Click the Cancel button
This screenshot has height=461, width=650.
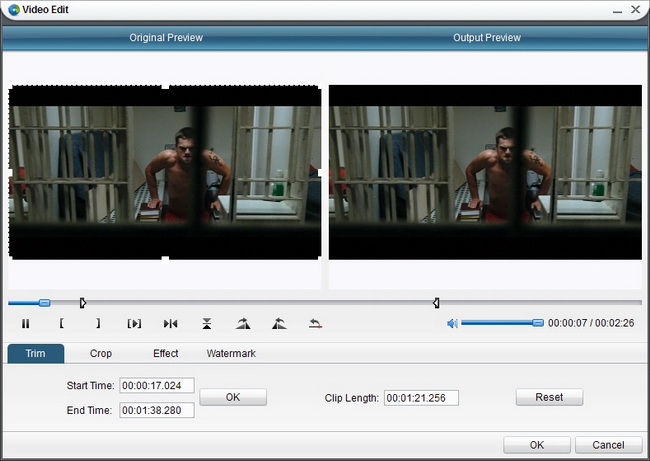pos(608,445)
